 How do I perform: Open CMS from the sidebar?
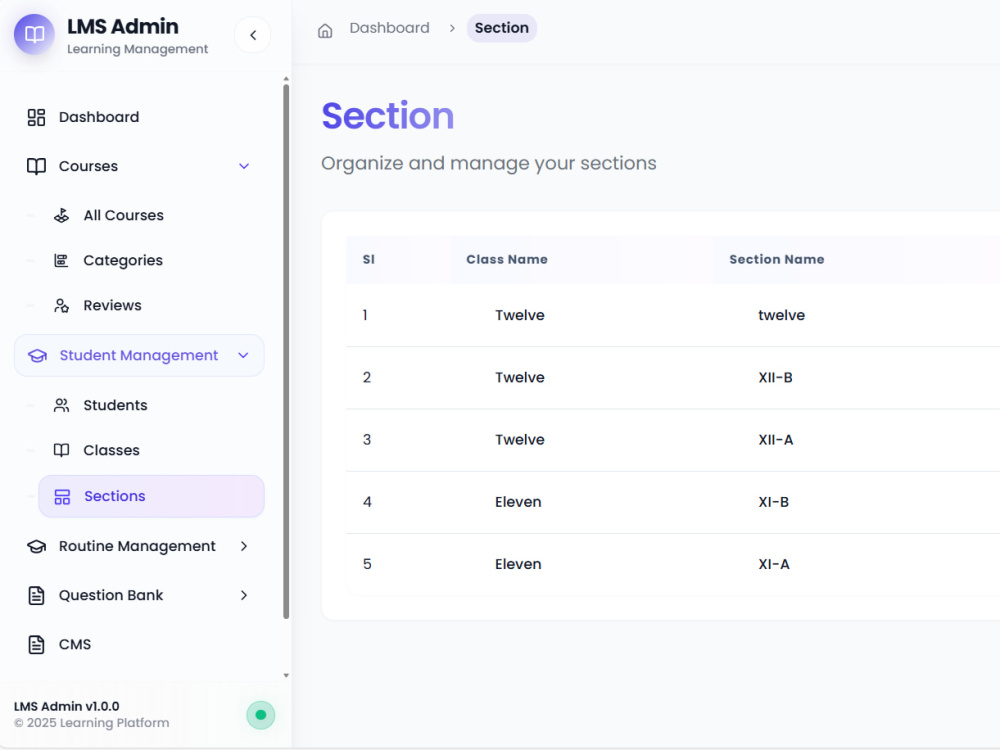pos(75,645)
